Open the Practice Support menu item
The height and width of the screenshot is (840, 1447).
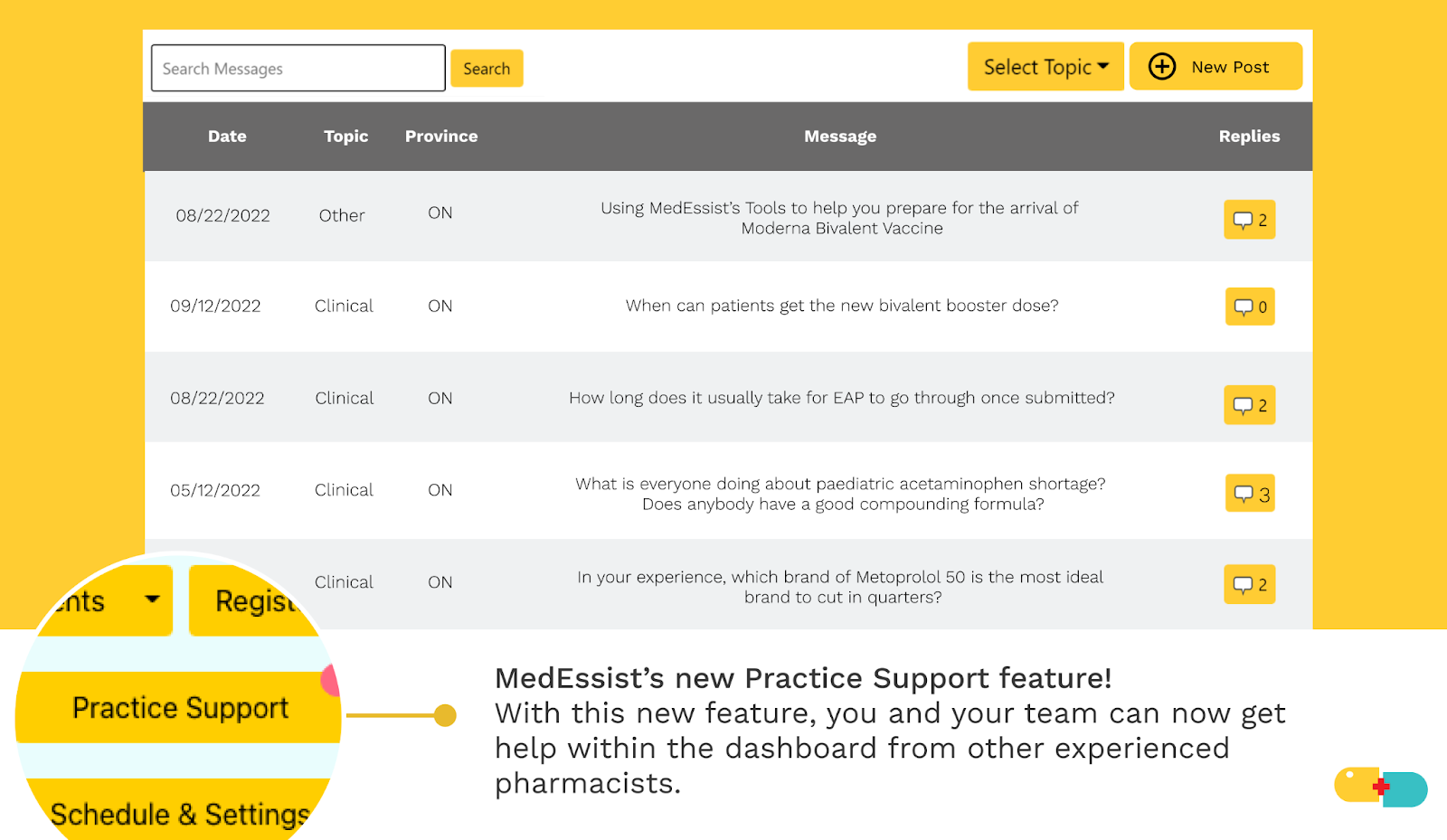click(180, 707)
